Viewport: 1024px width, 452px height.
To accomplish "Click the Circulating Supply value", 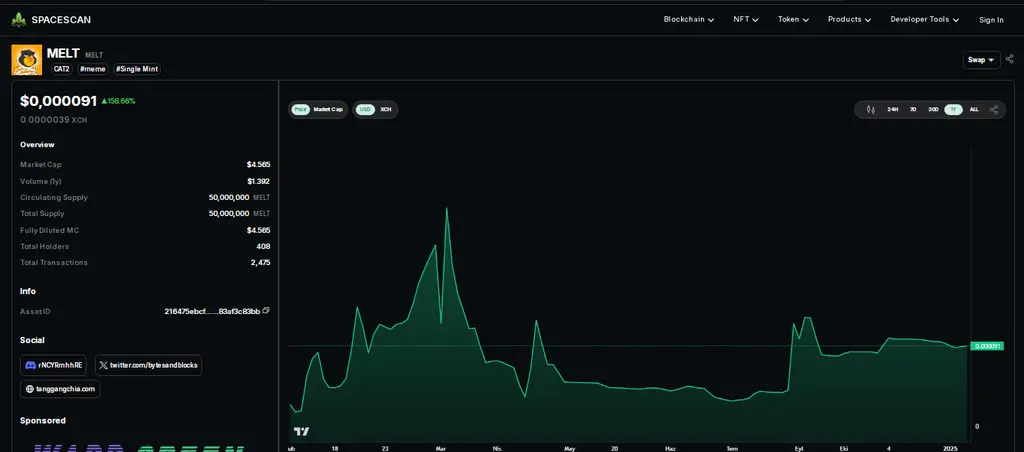I will (239, 197).
